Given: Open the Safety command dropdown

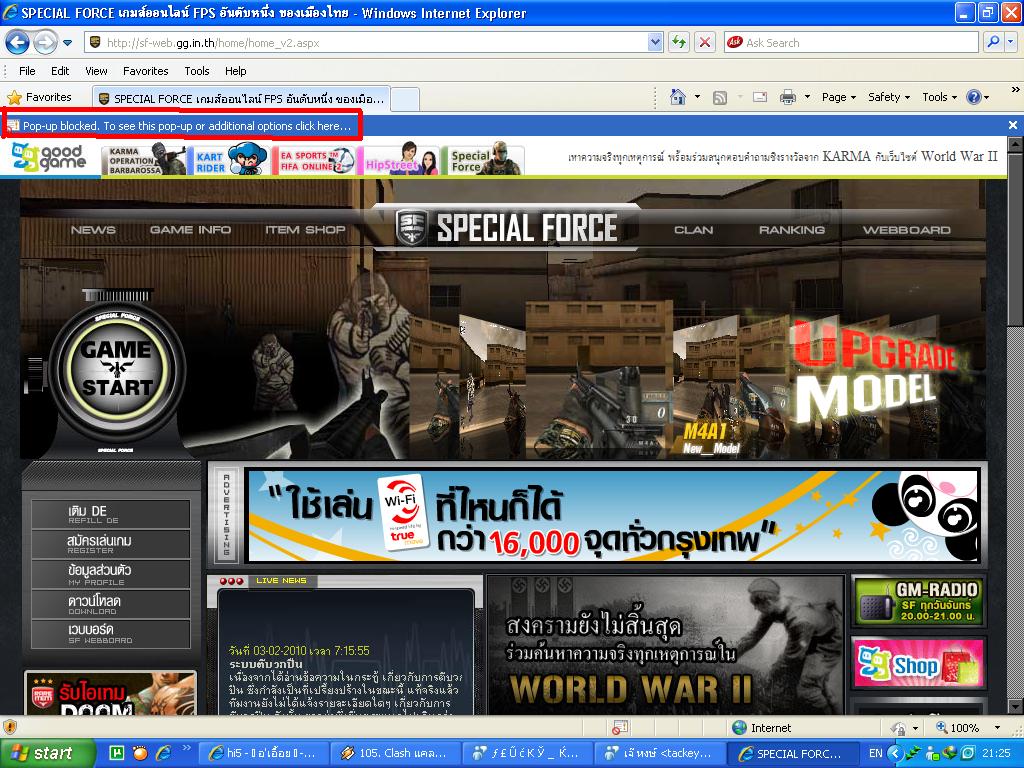Looking at the screenshot, I should tap(889, 97).
